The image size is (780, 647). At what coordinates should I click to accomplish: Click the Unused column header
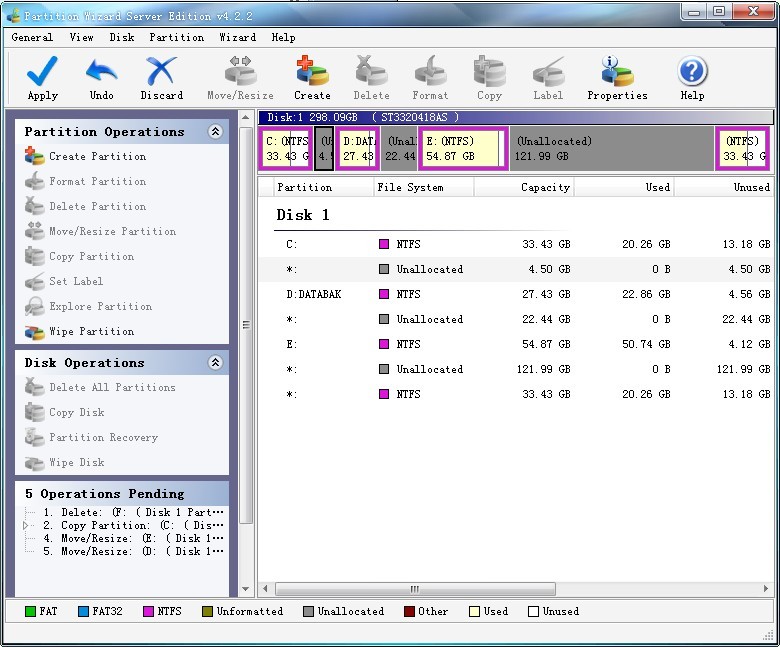pos(723,187)
